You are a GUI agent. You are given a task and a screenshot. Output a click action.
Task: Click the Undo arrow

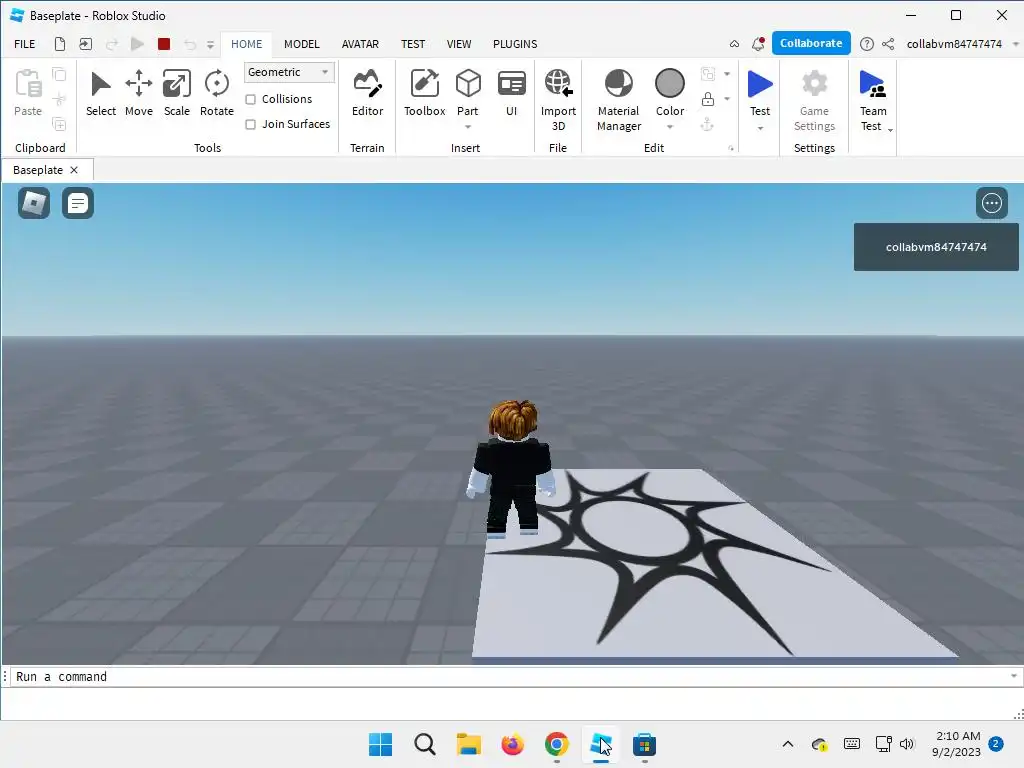coord(190,44)
